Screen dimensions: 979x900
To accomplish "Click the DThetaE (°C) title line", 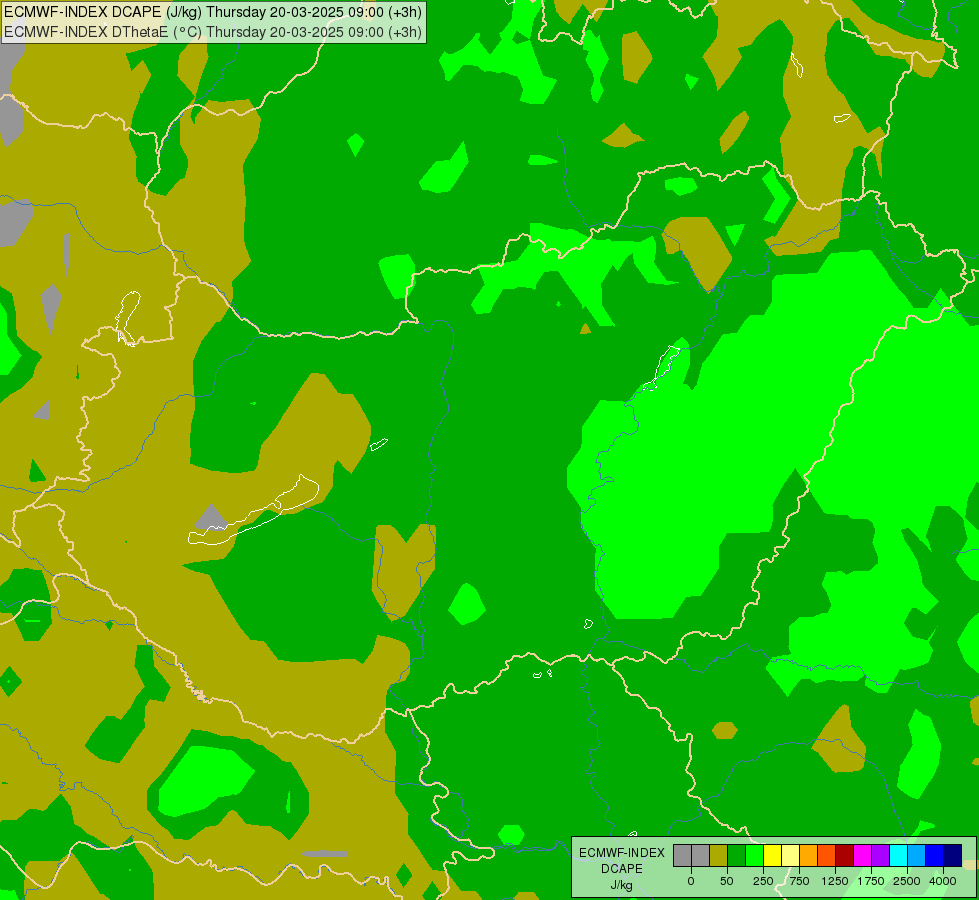I will [213, 31].
